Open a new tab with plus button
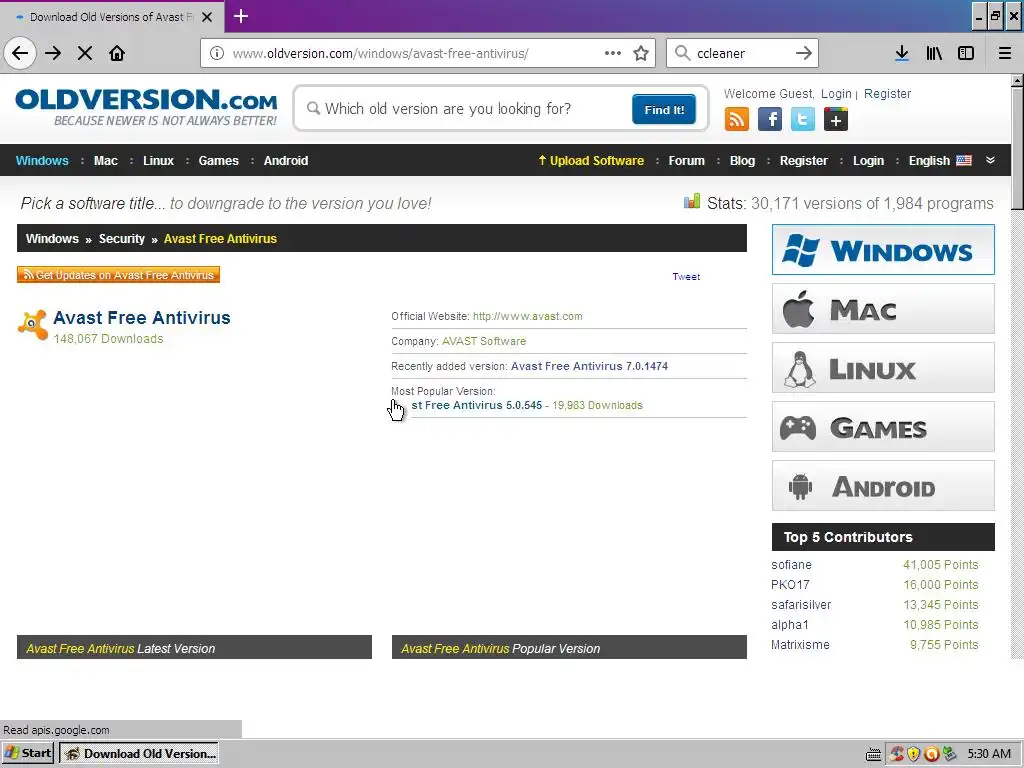Image resolution: width=1024 pixels, height=768 pixels. [x=241, y=16]
